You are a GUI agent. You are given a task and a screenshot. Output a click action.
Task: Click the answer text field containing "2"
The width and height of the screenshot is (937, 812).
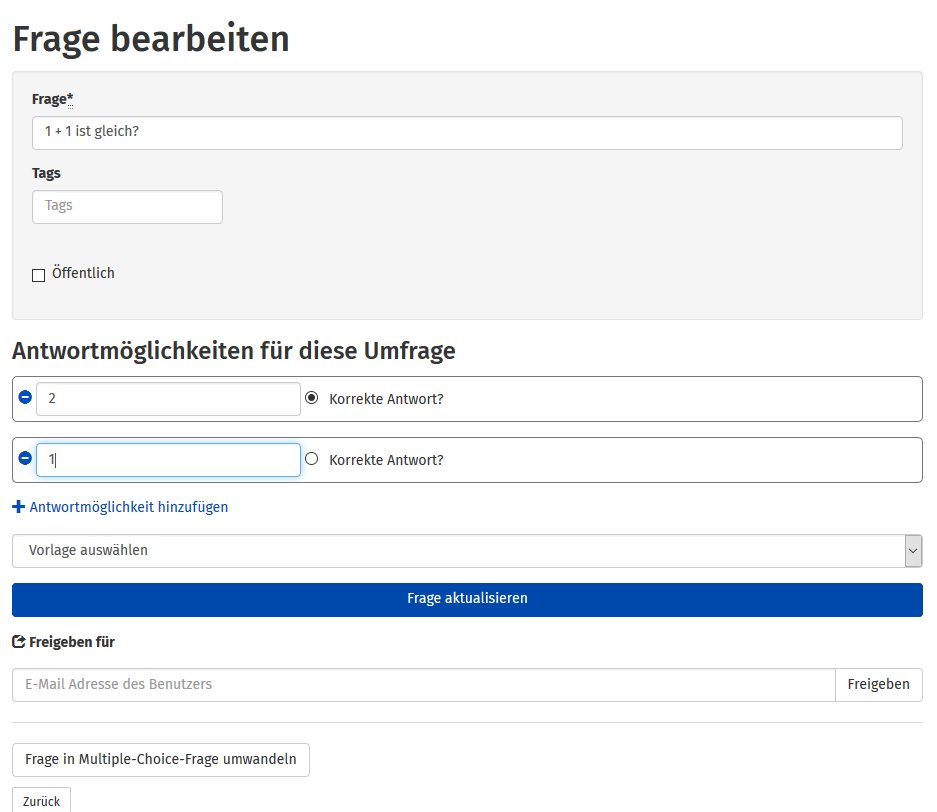pos(168,399)
